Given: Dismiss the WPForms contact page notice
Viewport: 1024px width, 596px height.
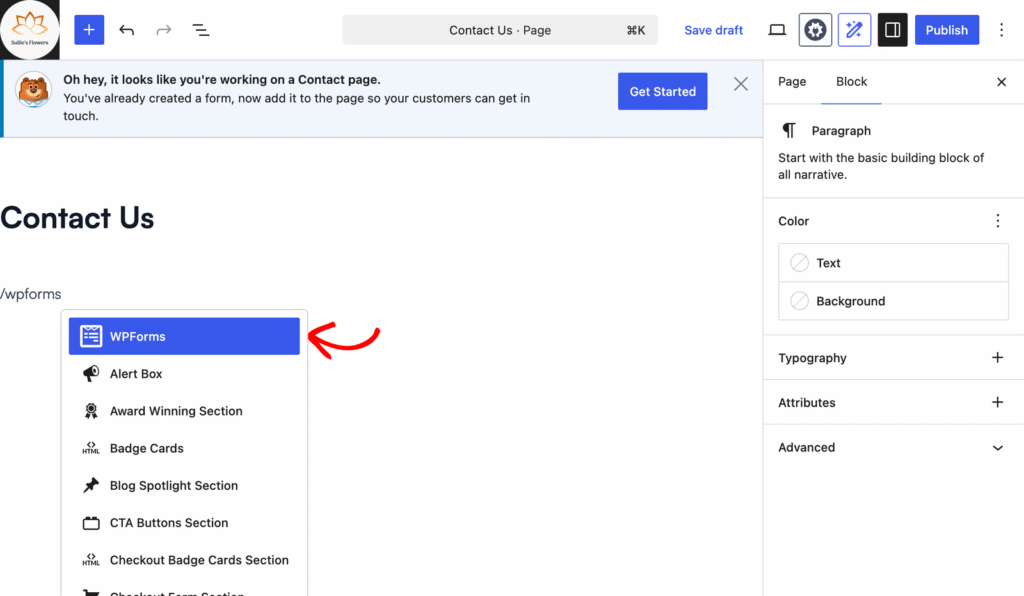Looking at the screenshot, I should pos(741,84).
